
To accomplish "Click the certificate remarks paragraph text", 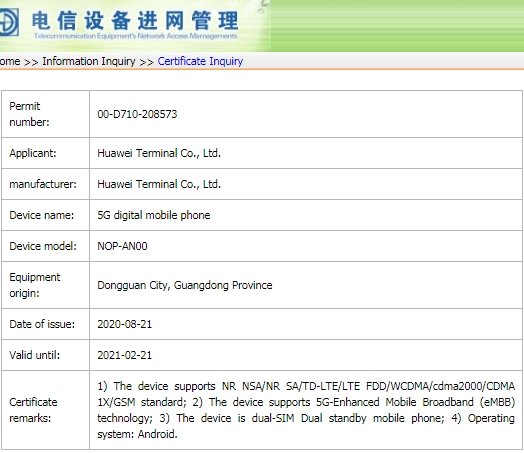I will click(x=306, y=410).
